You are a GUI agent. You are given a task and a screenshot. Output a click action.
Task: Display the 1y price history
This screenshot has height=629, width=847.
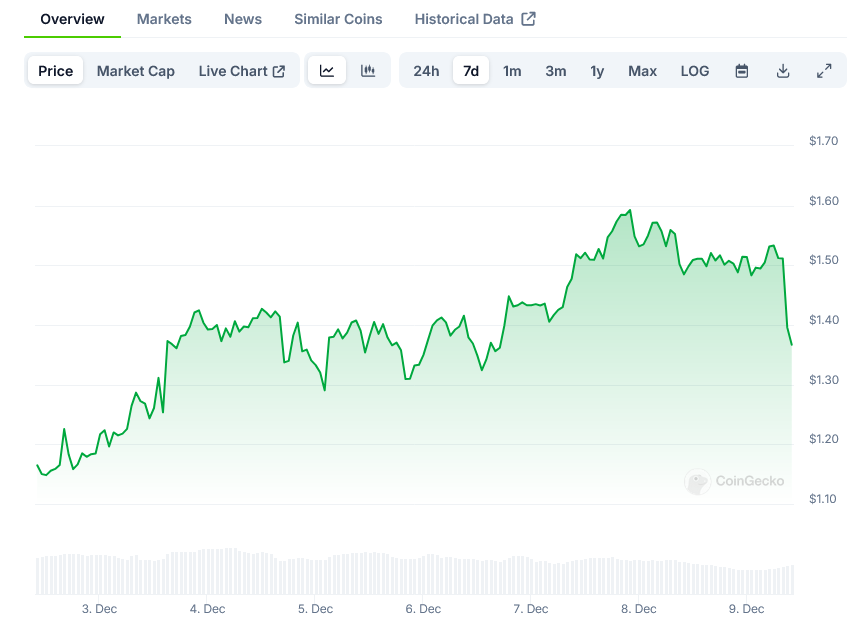(x=597, y=71)
